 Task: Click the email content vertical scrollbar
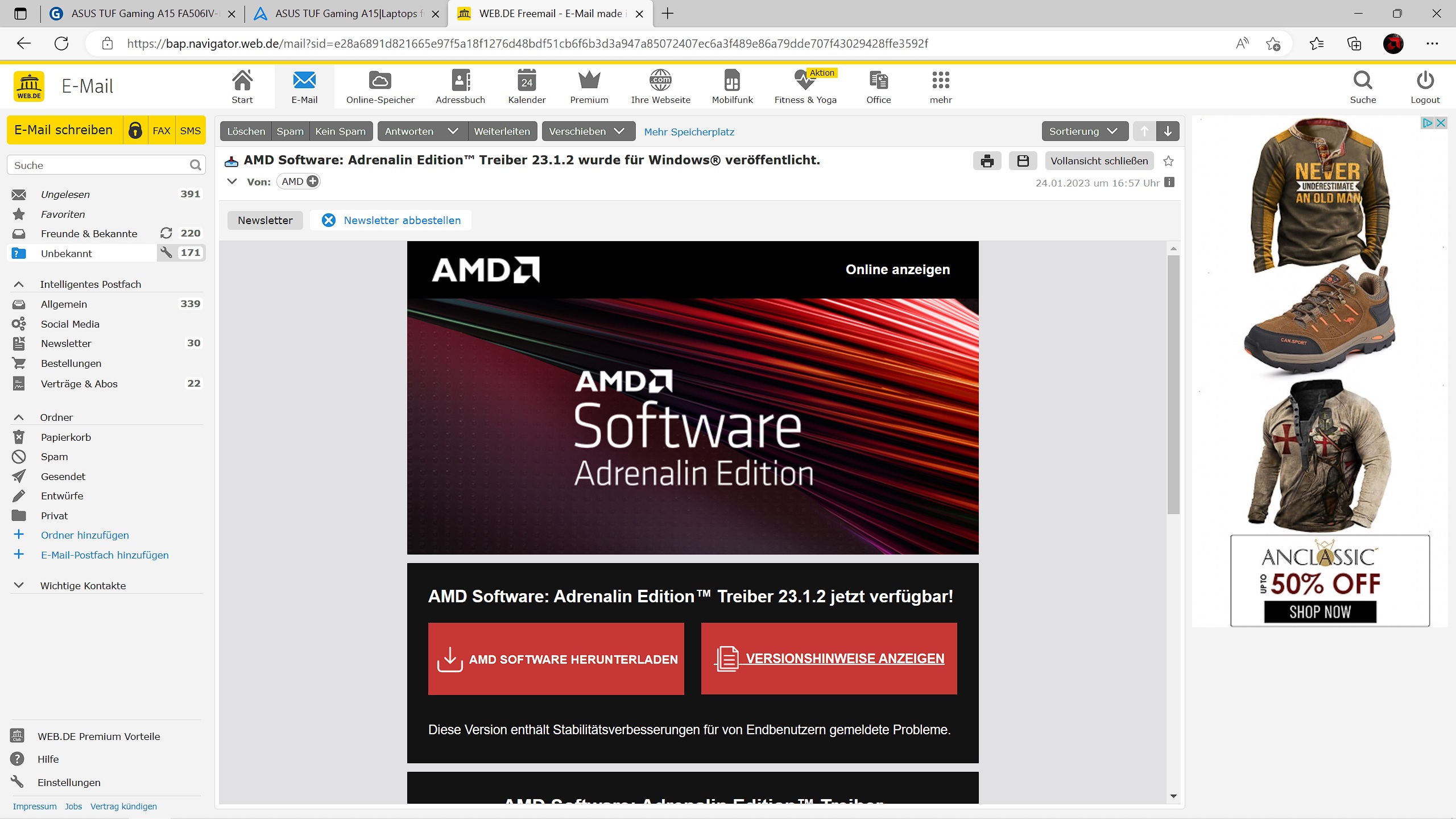1173,384
